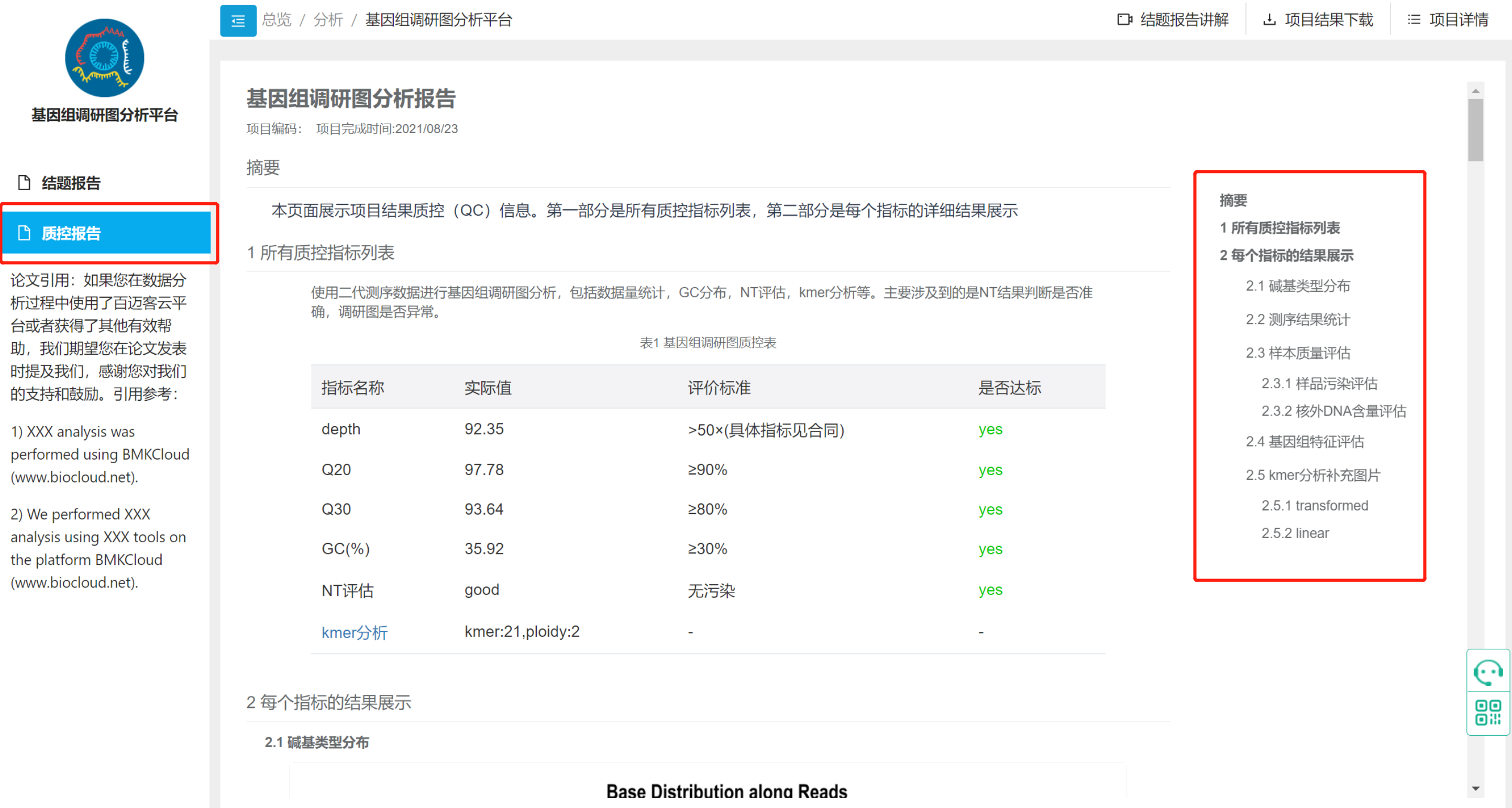
Task: Go to 2.3.2 核外DNA含量评估 outline entry
Action: 1333,411
